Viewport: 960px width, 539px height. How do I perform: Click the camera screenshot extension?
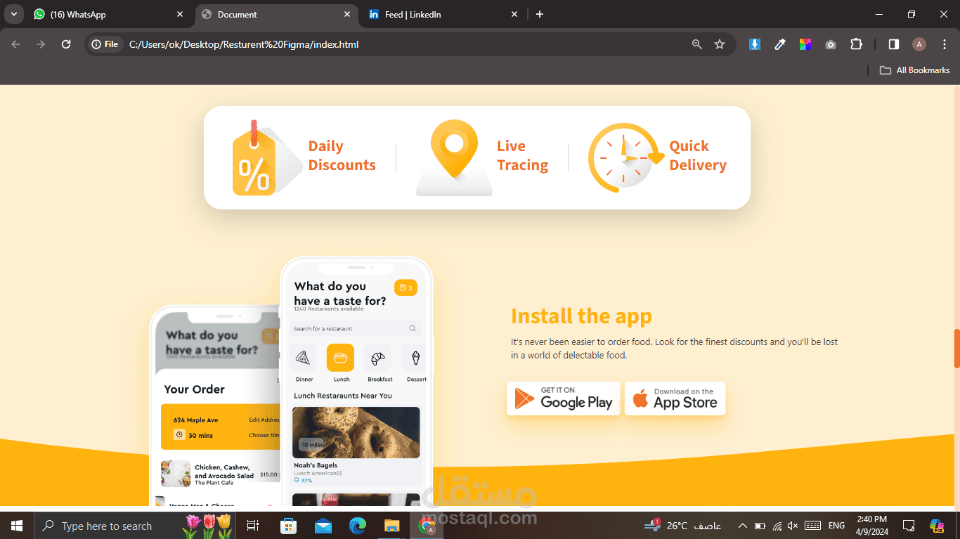pyautogui.click(x=831, y=44)
